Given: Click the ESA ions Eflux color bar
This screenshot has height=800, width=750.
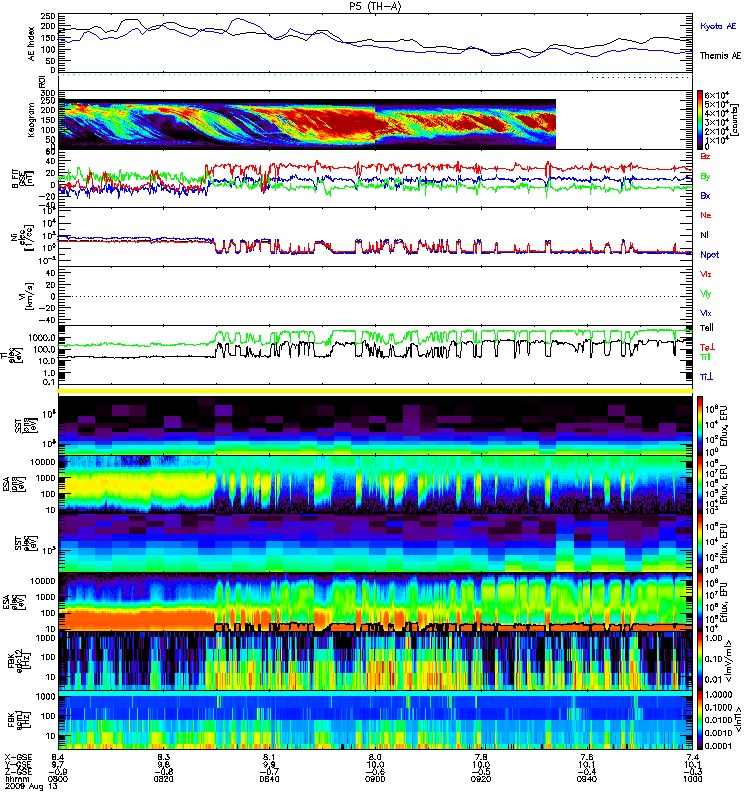Looking at the screenshot, I should click(x=700, y=484).
